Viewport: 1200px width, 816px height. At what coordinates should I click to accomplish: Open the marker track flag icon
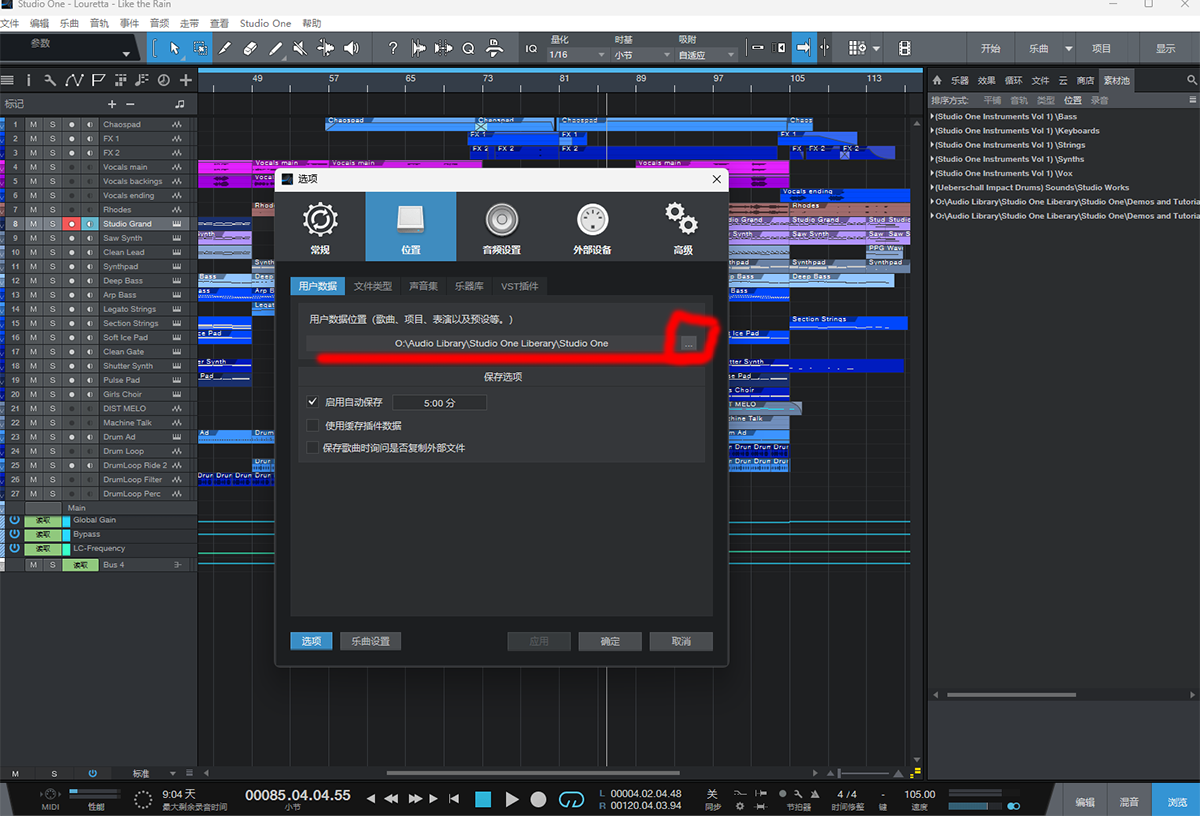[98, 80]
